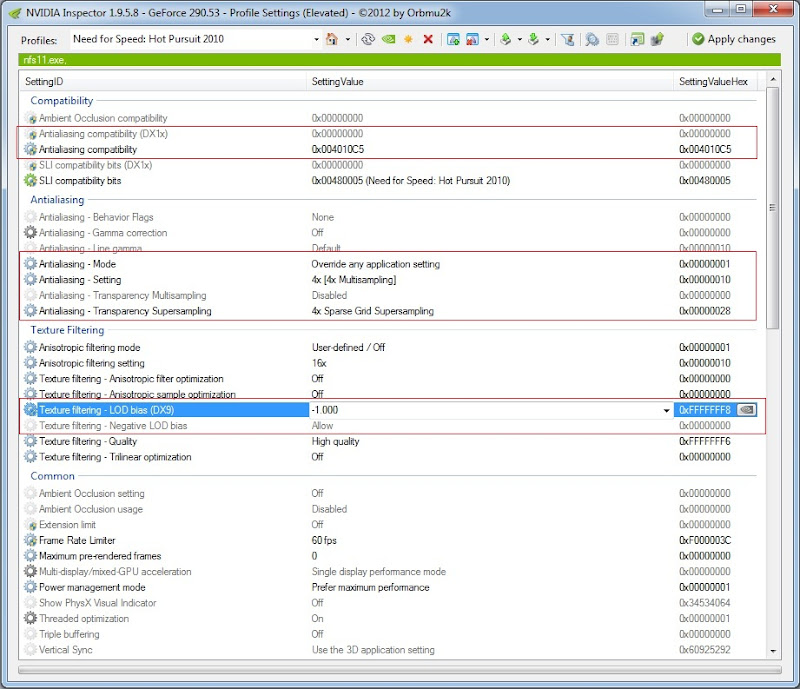Remove application from profile icon
The height and width of the screenshot is (689, 800).
[x=472, y=39]
